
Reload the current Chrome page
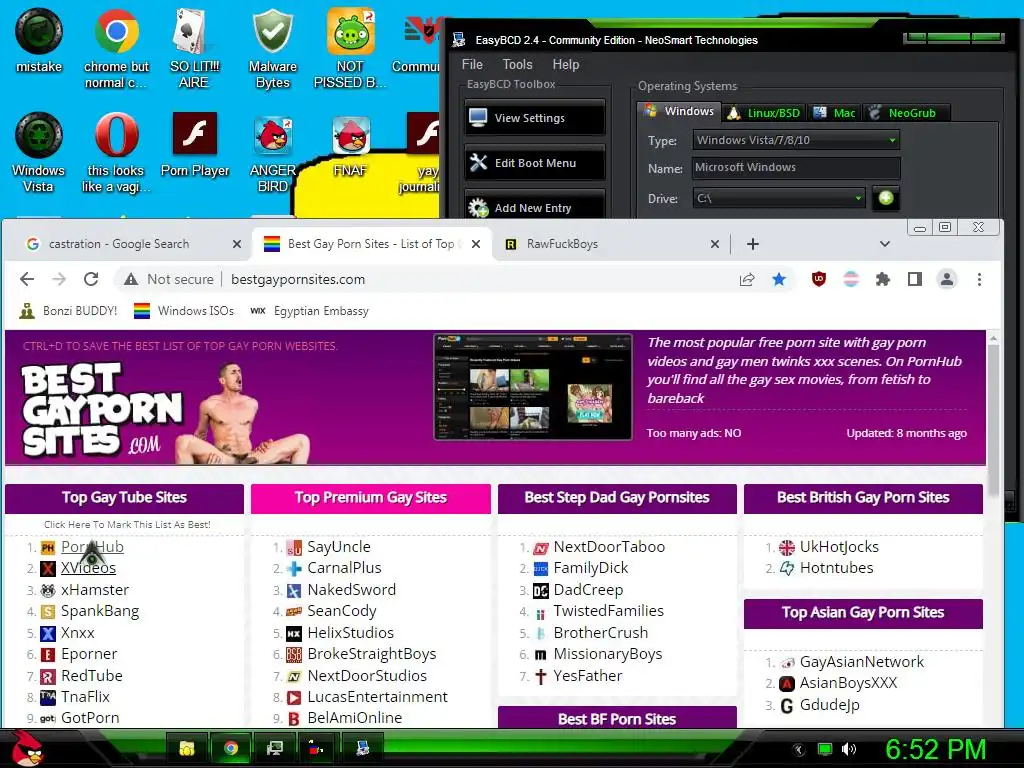[x=91, y=280]
